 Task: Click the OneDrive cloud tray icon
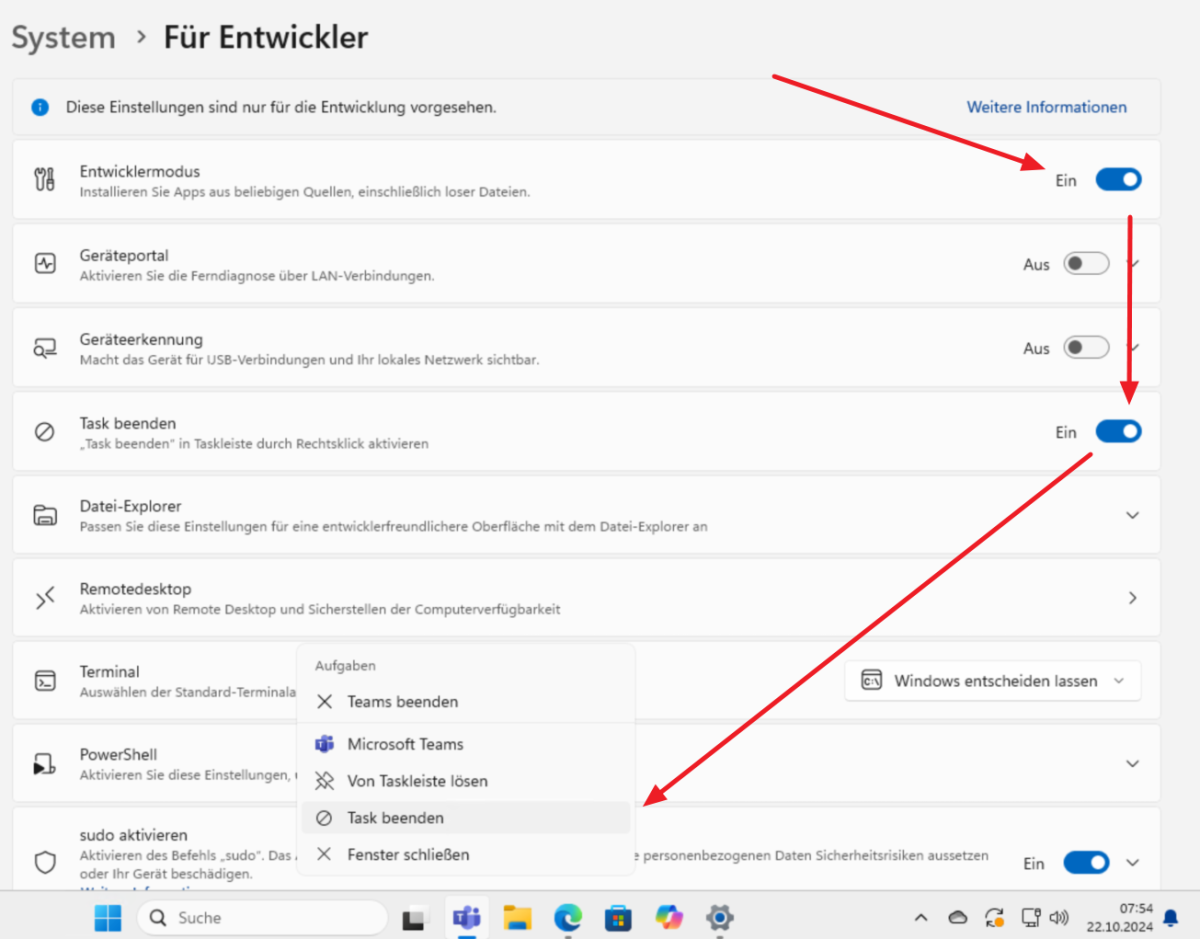point(957,917)
